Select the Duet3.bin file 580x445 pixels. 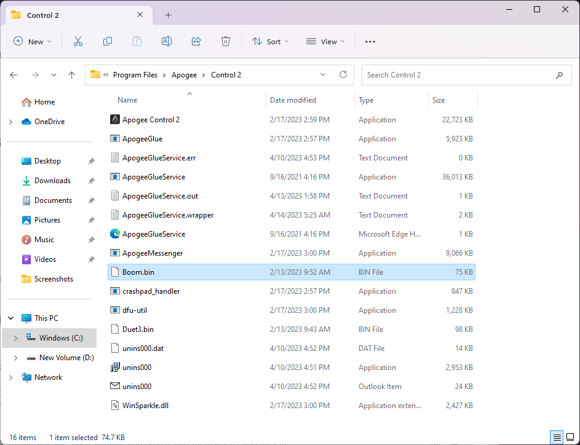click(x=291, y=329)
